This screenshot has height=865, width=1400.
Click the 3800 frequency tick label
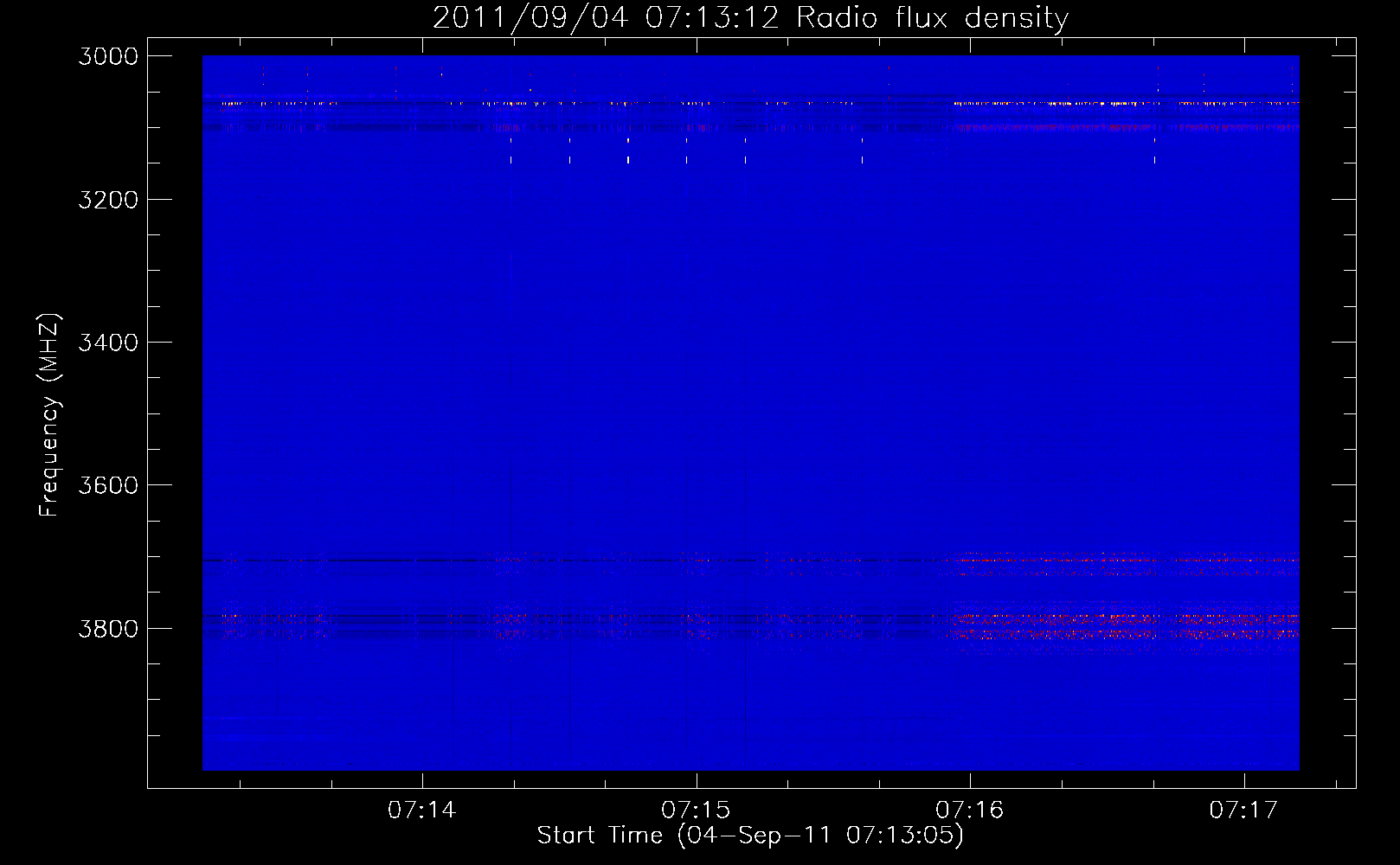tap(108, 628)
